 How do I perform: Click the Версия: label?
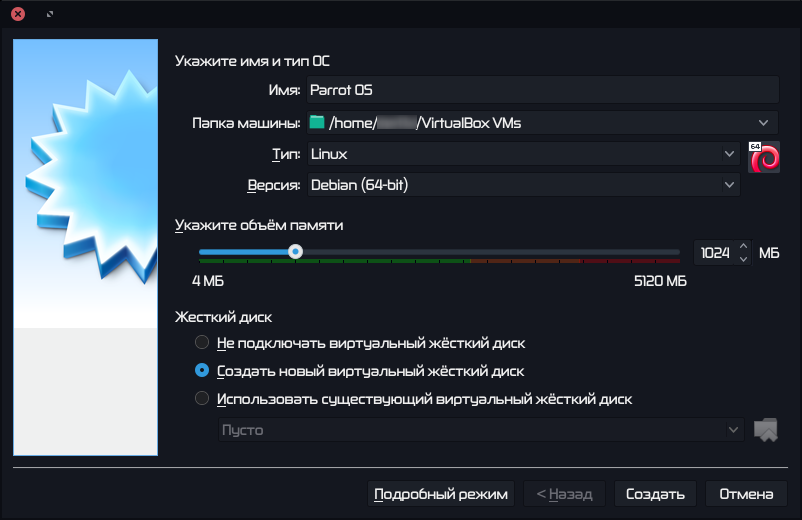point(274,185)
